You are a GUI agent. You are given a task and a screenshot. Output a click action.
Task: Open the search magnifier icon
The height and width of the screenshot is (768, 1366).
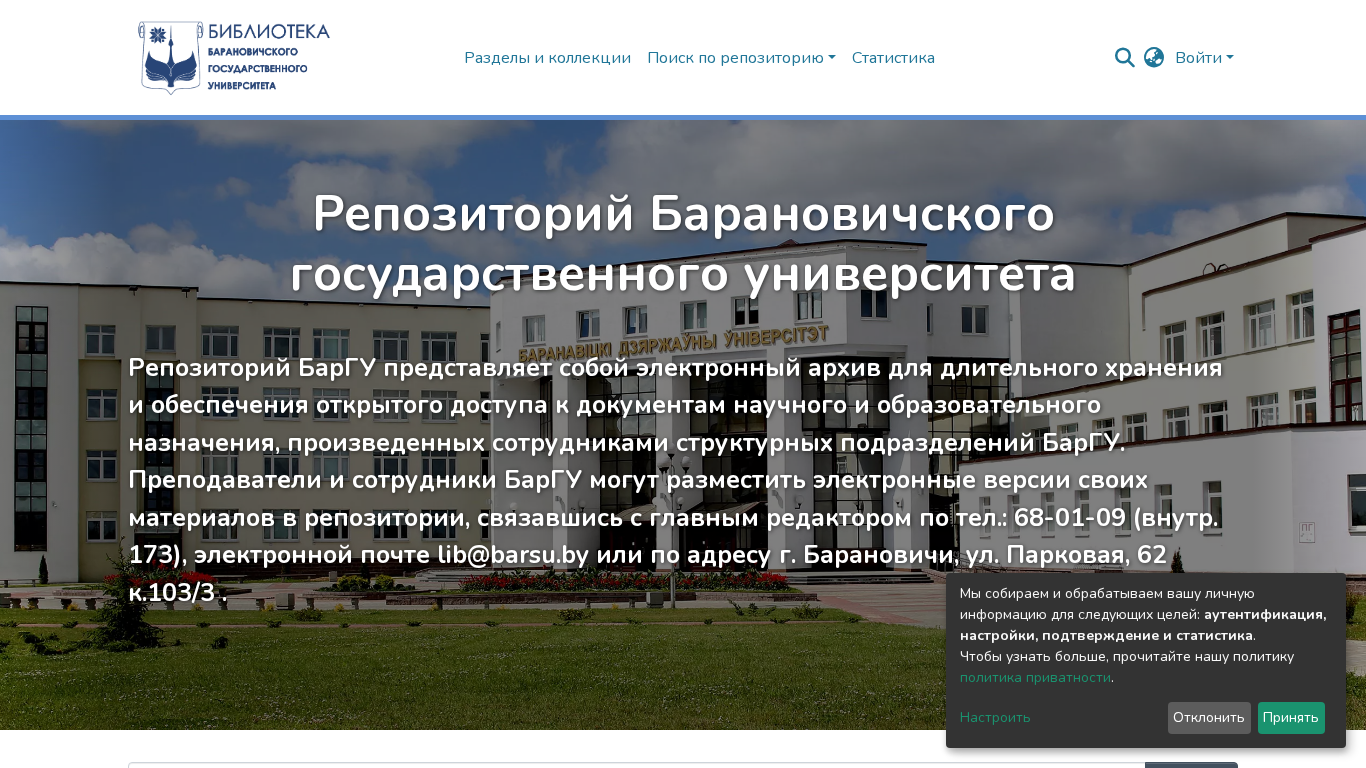click(1125, 58)
